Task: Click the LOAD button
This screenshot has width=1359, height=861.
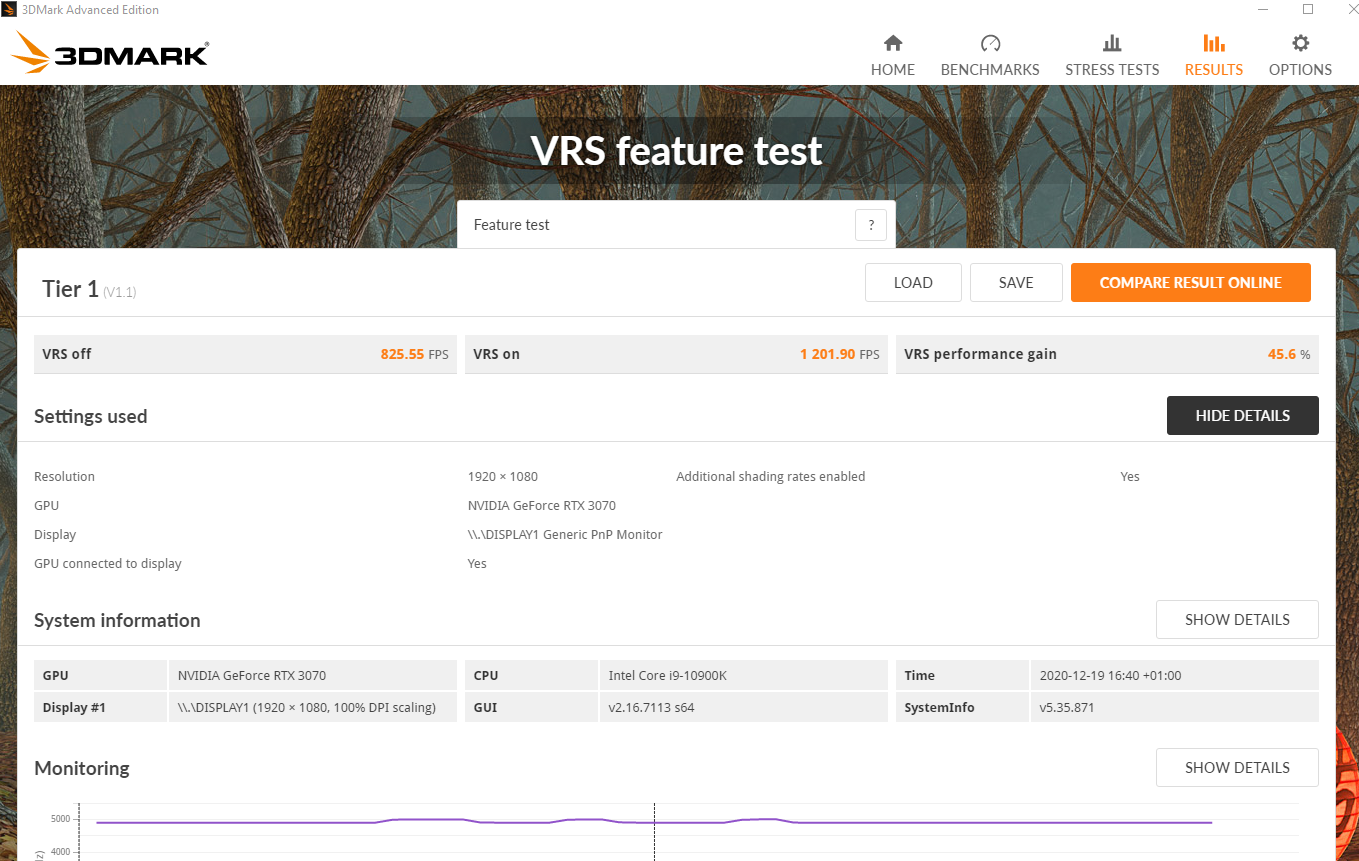Action: 913,283
